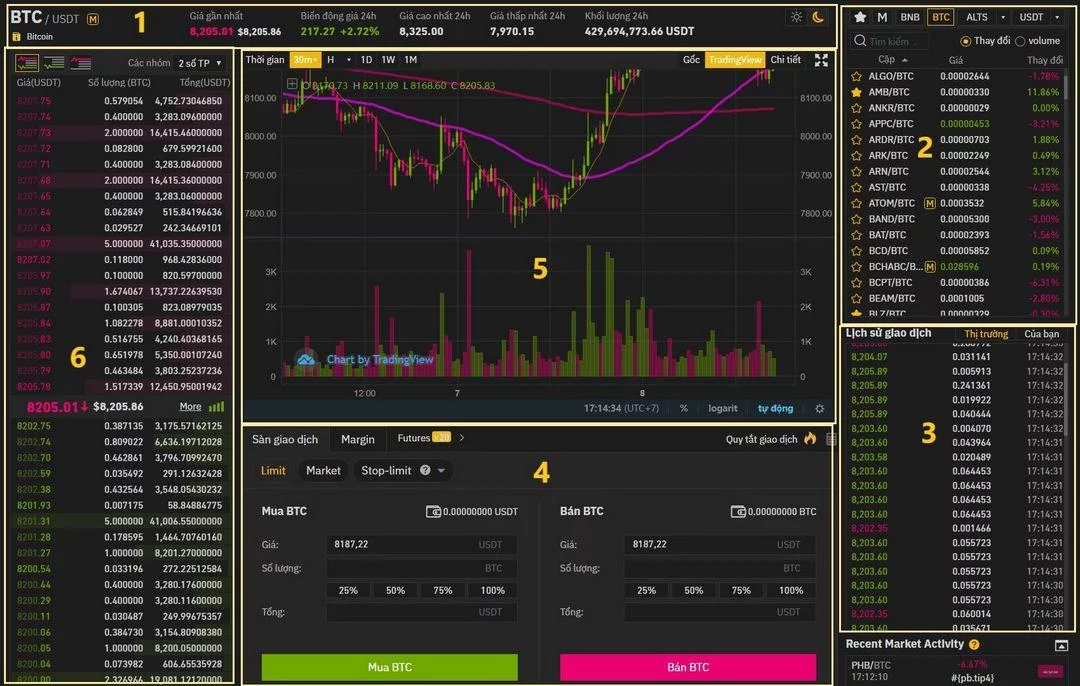1080x686 pixels.
Task: Click the margin M badge next to BTC/USDT
Action: (x=93, y=19)
